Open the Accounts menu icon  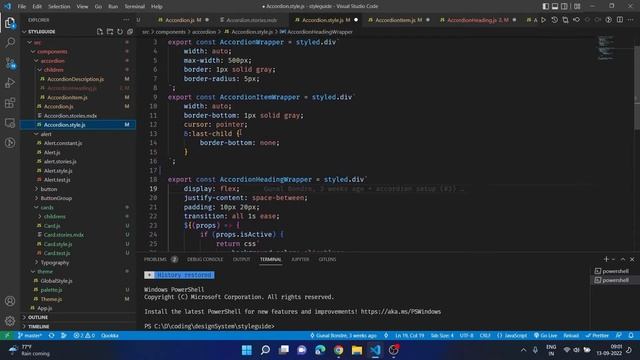(x=10, y=301)
